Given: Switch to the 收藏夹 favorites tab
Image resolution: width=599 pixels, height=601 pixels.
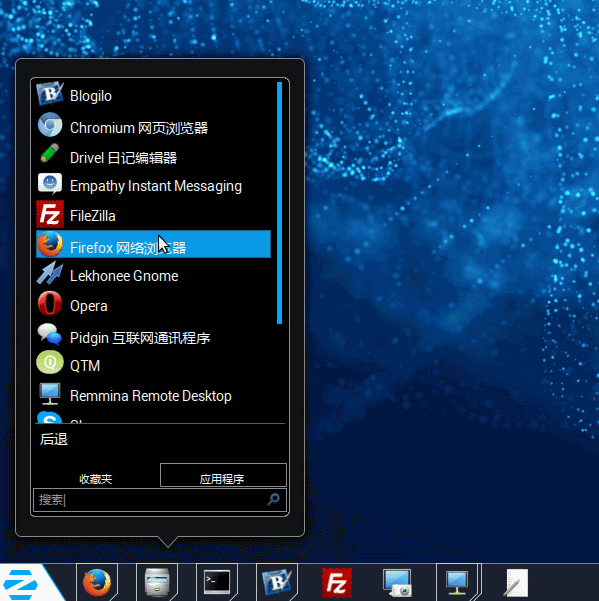Looking at the screenshot, I should point(96,479).
